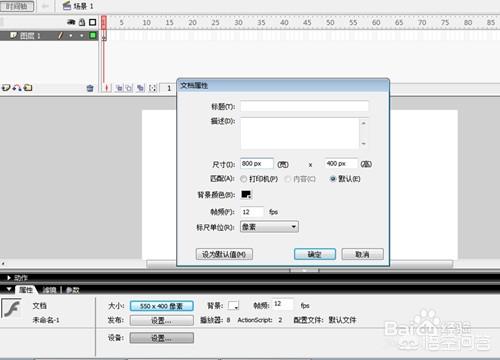Click the 场景 1 clapperboard icon
This screenshot has height=360, width=500.
(x=67, y=6)
